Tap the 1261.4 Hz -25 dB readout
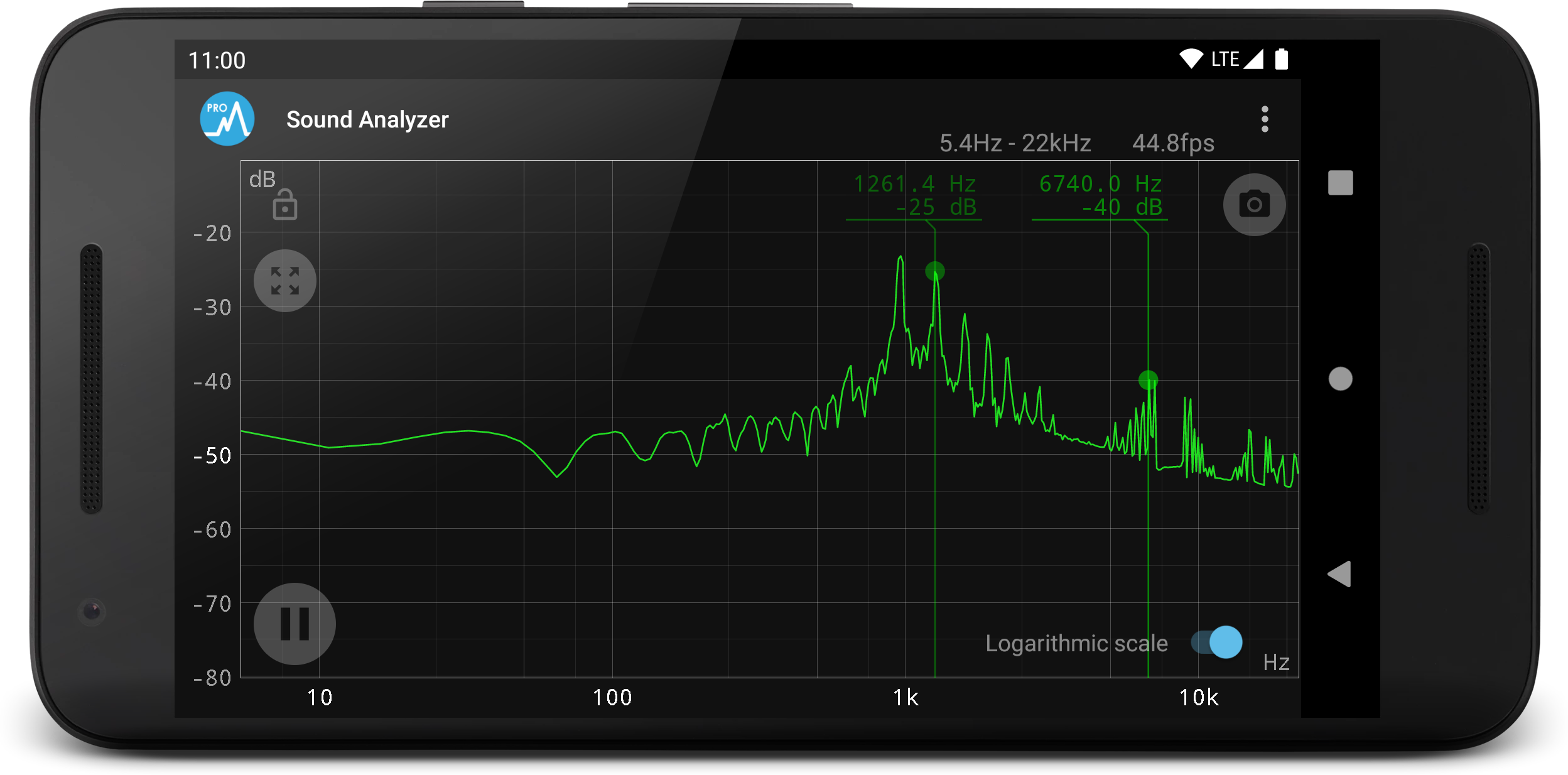1568x775 pixels. [914, 195]
